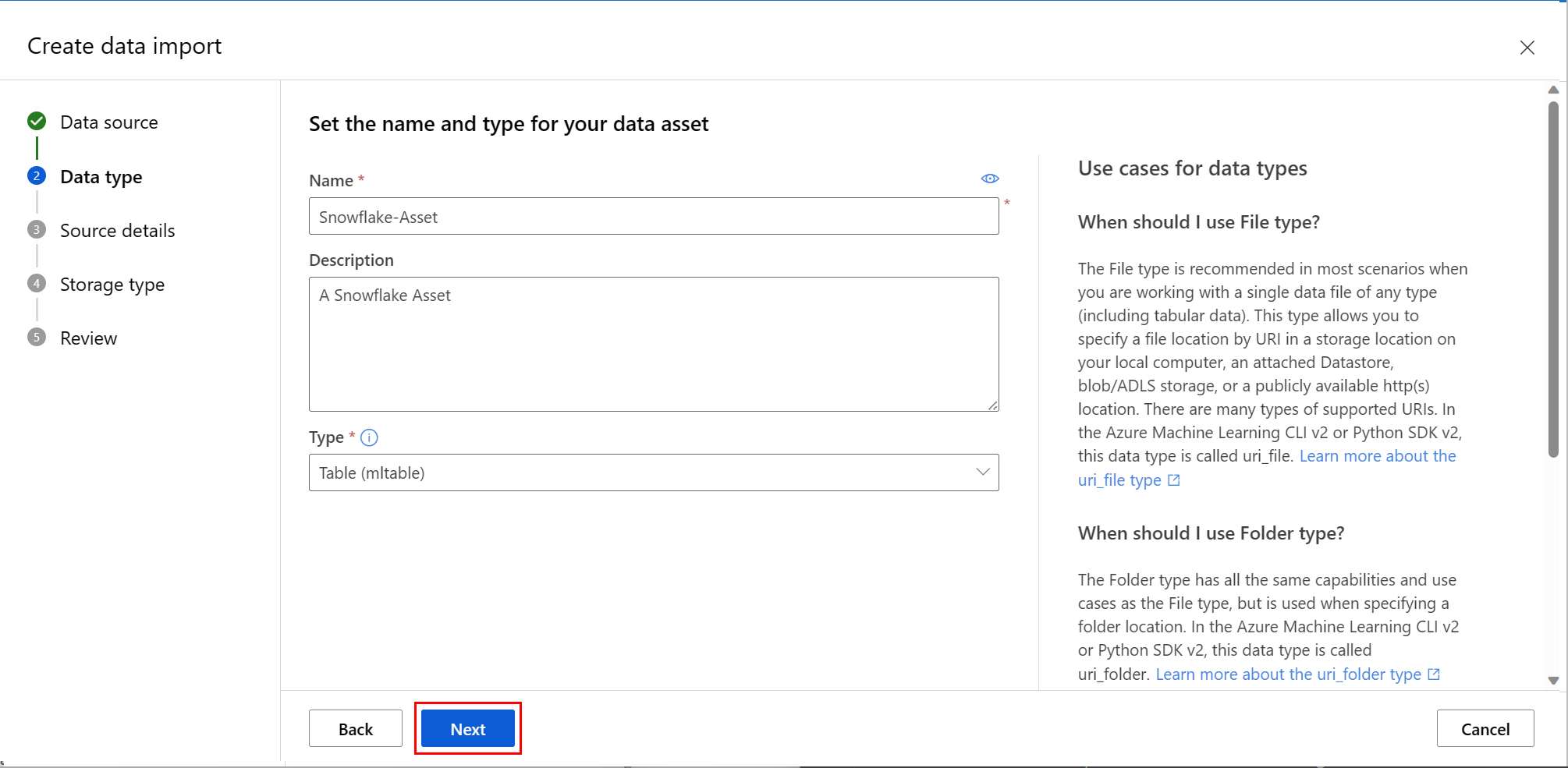This screenshot has height=768, width=1568.
Task: Toggle the eye preview icon above Name field
Action: coord(989,178)
